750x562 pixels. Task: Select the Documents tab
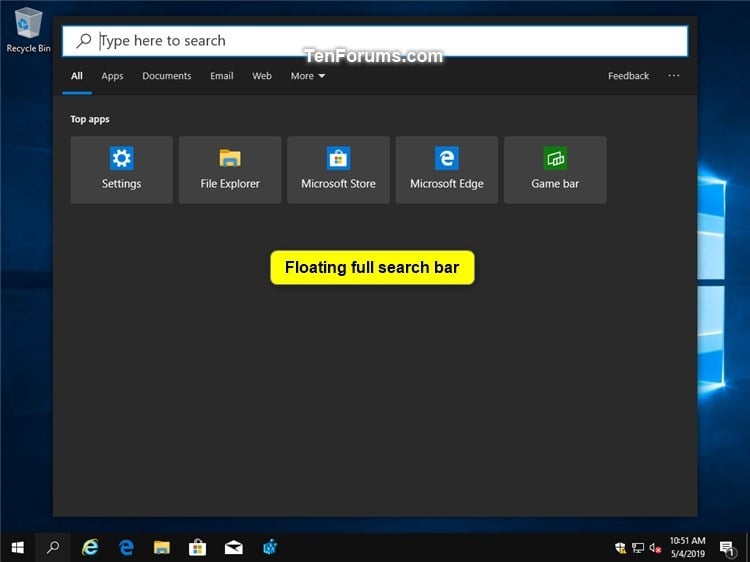166,76
